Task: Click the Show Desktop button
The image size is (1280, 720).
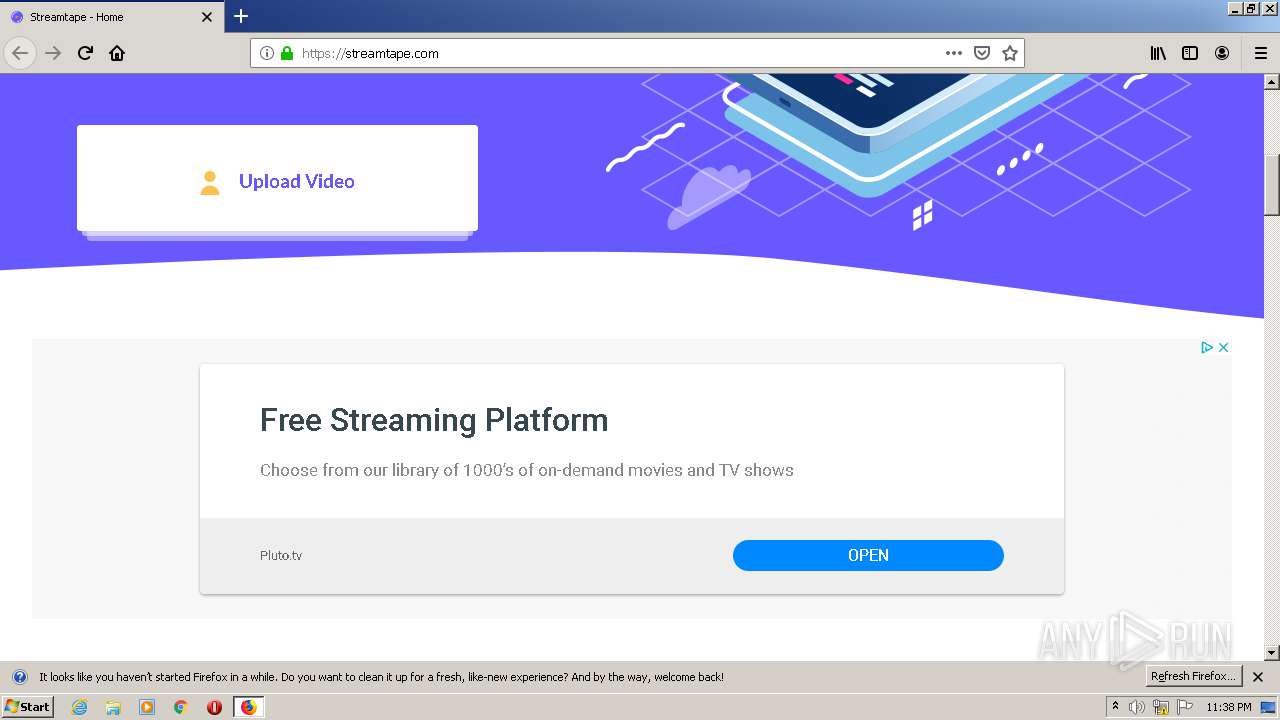Action: (1268, 707)
